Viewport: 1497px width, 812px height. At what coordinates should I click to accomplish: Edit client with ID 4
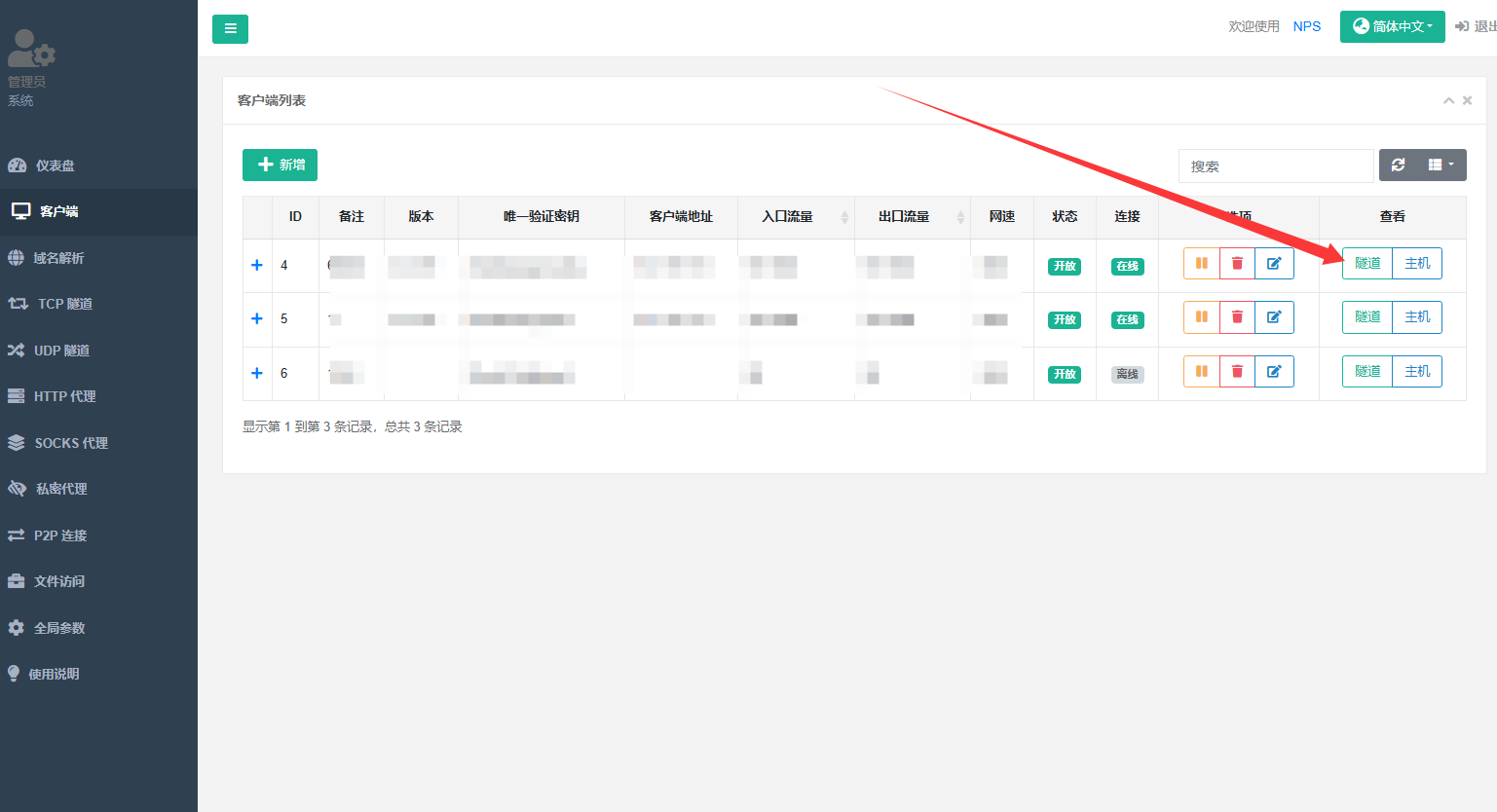click(1273, 264)
